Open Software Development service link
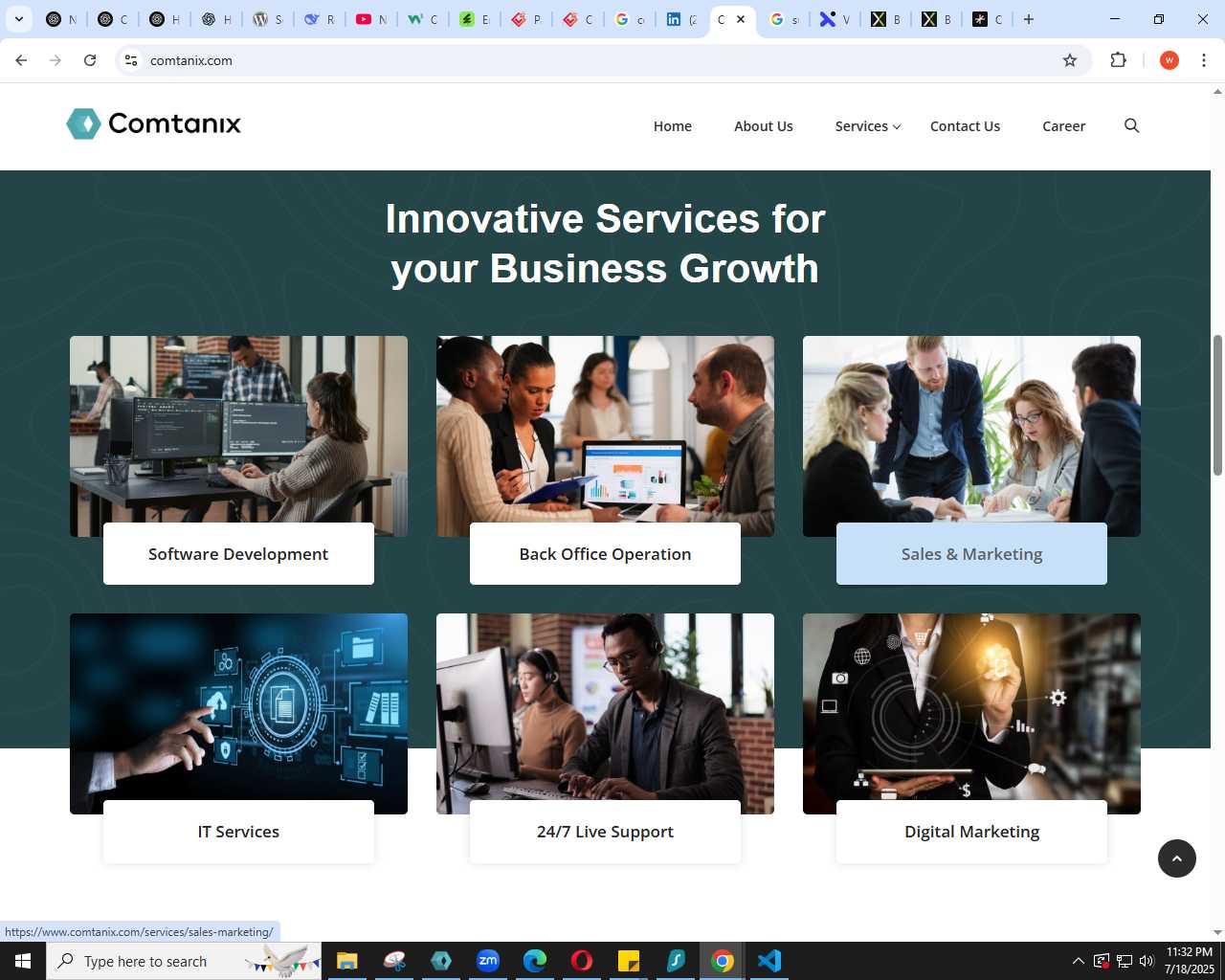Screen dimensions: 1225x980 coord(238,554)
